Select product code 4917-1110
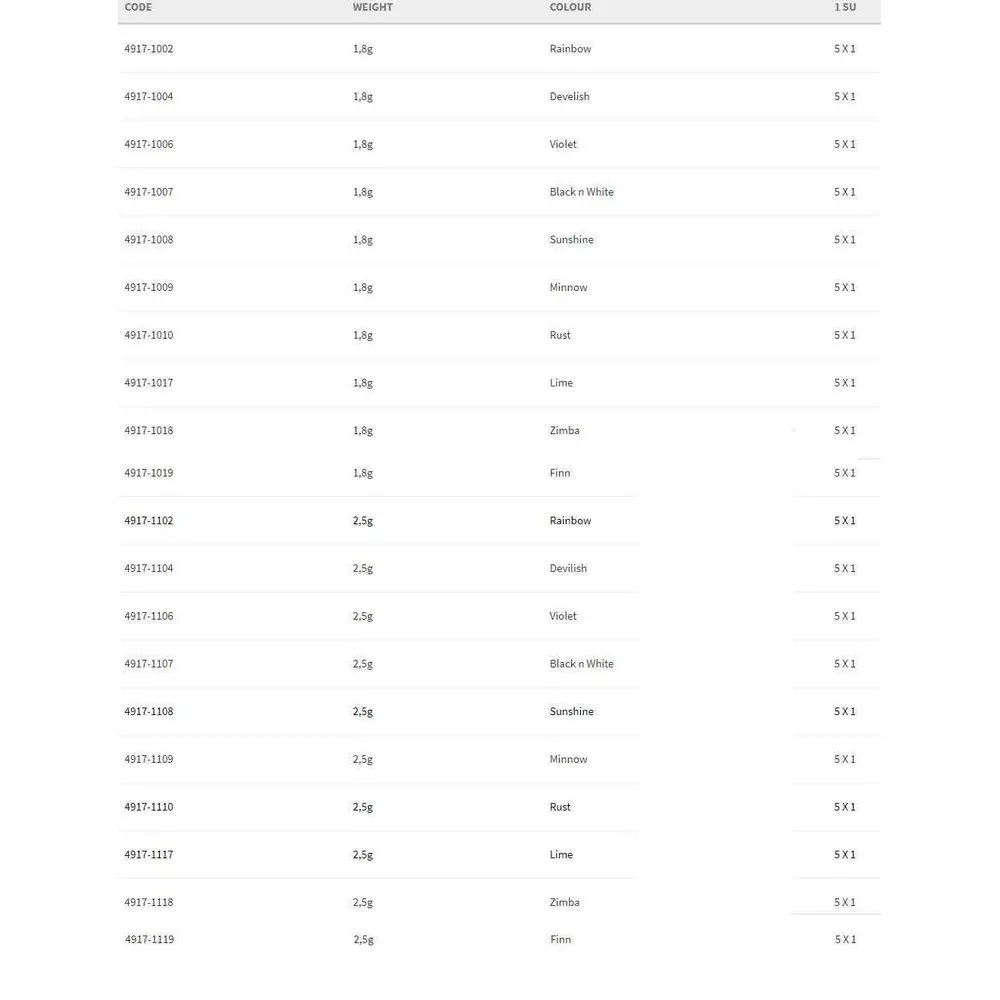 149,807
